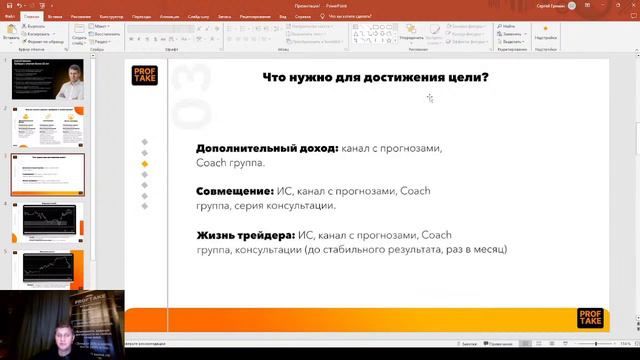Screen dimensions: 640x360
Task: Select slide 4 thumbnail with chart
Action: [x=48, y=223]
